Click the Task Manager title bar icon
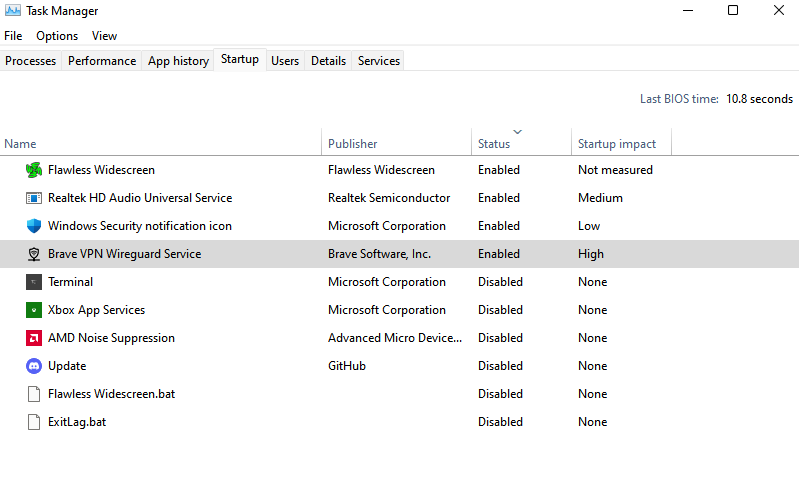799x477 pixels. 13,10
